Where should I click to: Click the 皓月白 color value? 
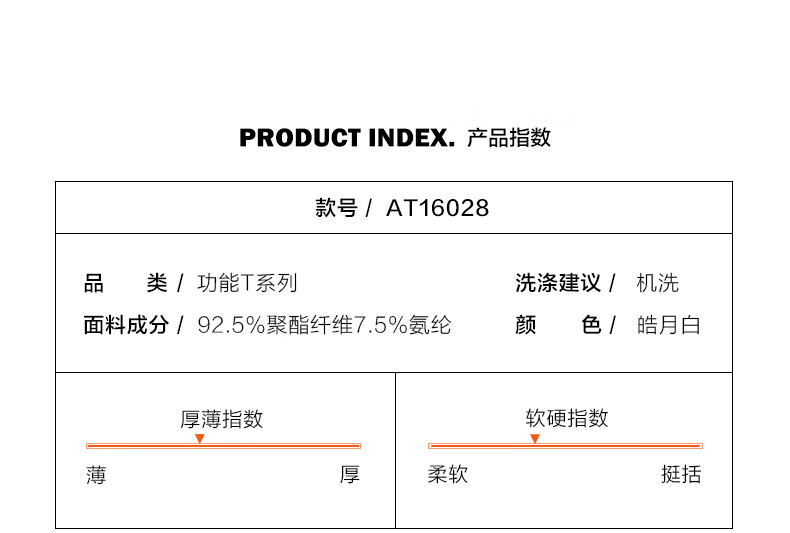669,325
